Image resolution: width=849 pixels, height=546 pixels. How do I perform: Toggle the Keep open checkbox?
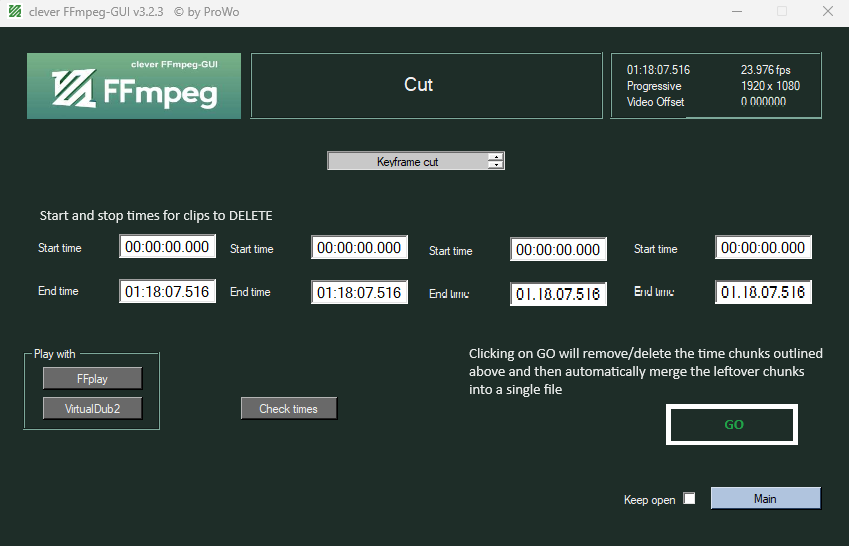[x=689, y=498]
